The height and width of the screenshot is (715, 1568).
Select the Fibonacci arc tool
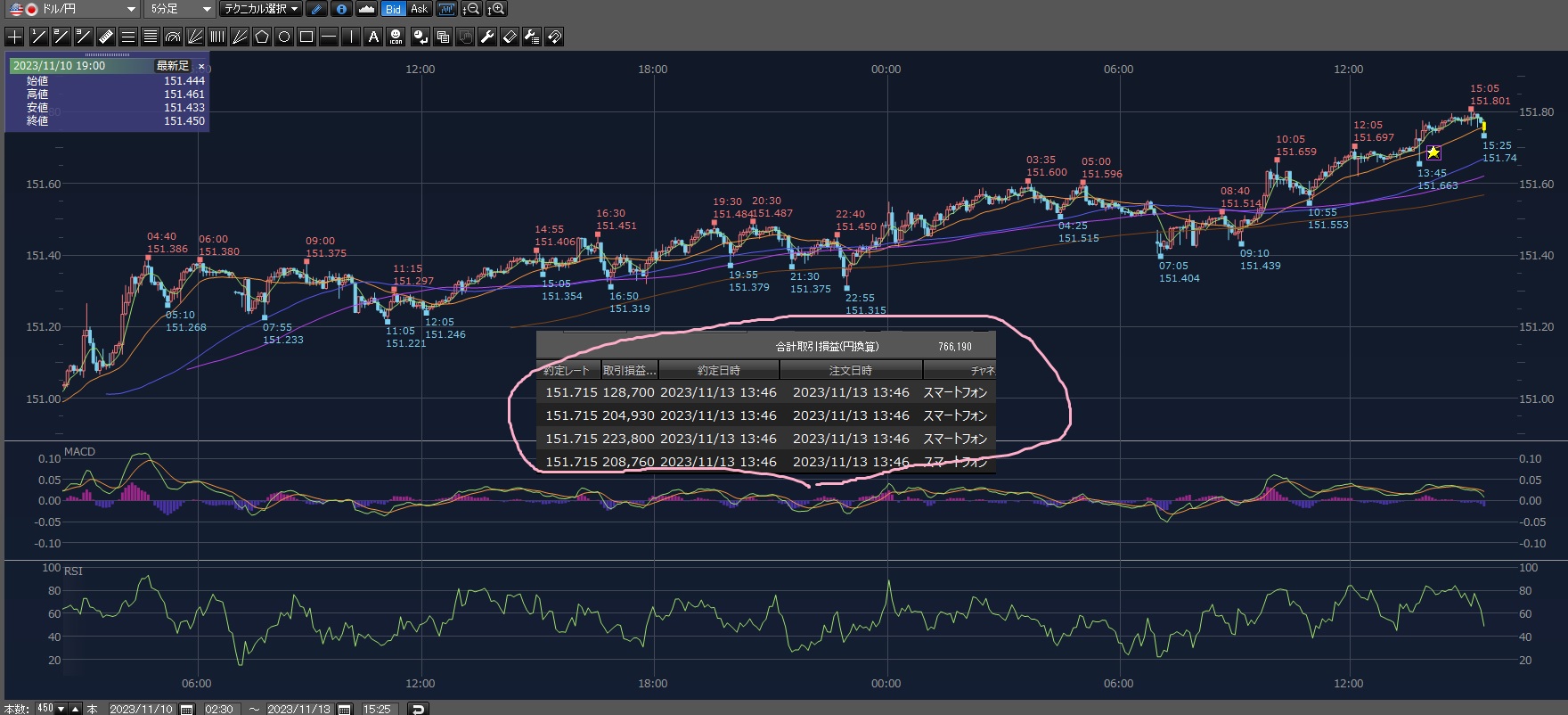[173, 37]
